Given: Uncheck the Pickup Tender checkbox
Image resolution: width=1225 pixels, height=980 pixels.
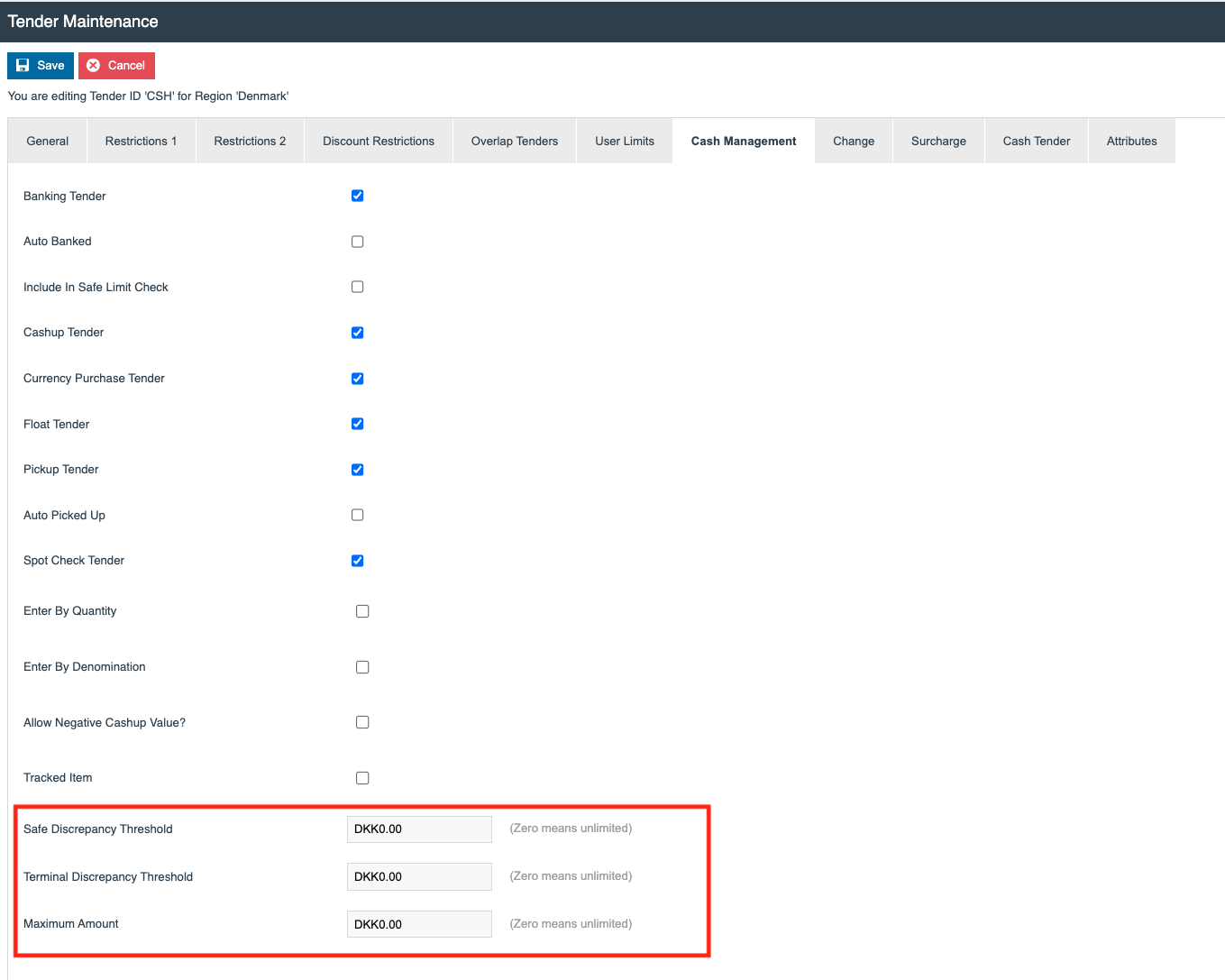Looking at the screenshot, I should click(x=358, y=470).
